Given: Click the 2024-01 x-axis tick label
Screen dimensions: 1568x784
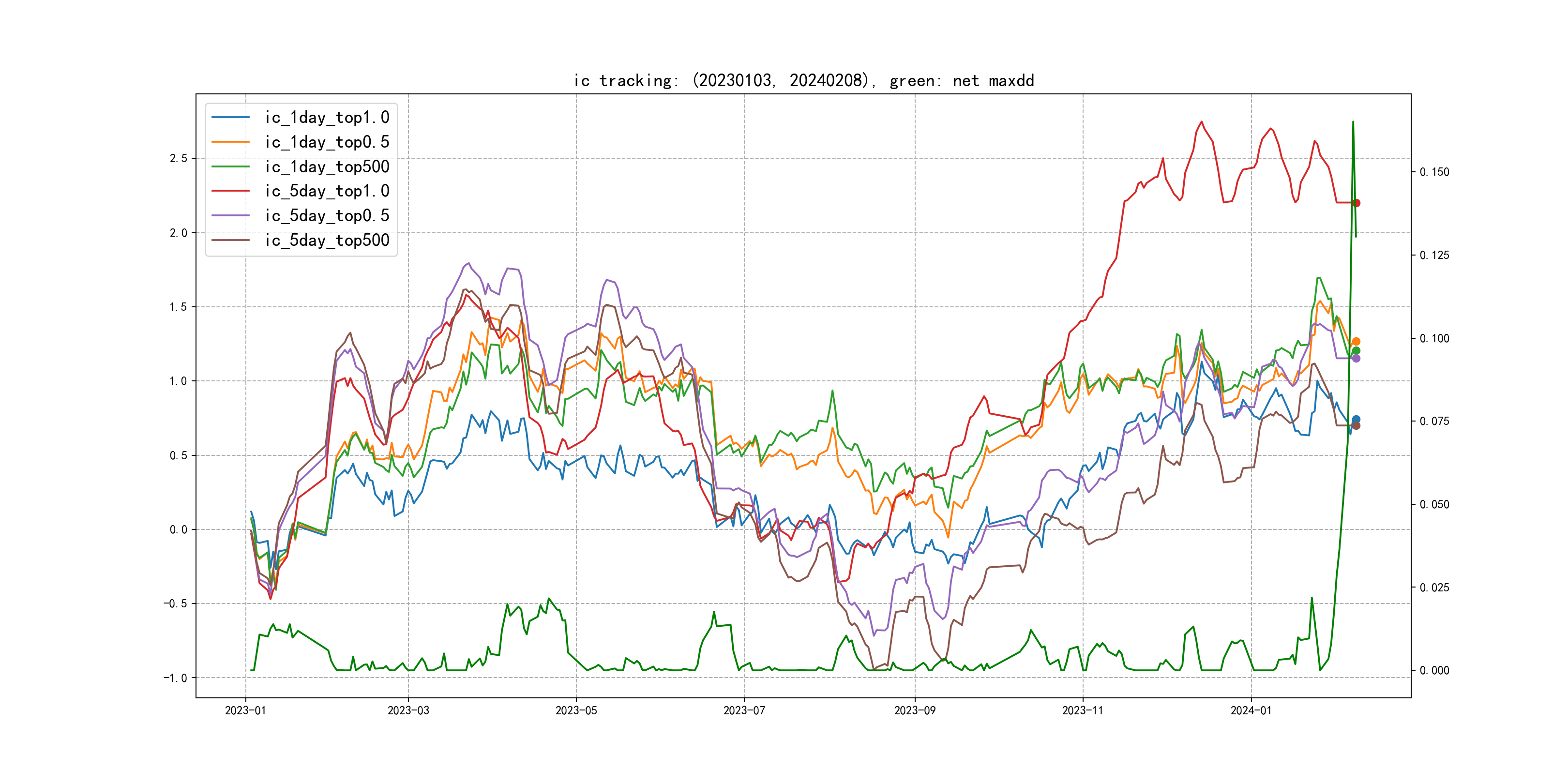Looking at the screenshot, I should [x=1251, y=710].
